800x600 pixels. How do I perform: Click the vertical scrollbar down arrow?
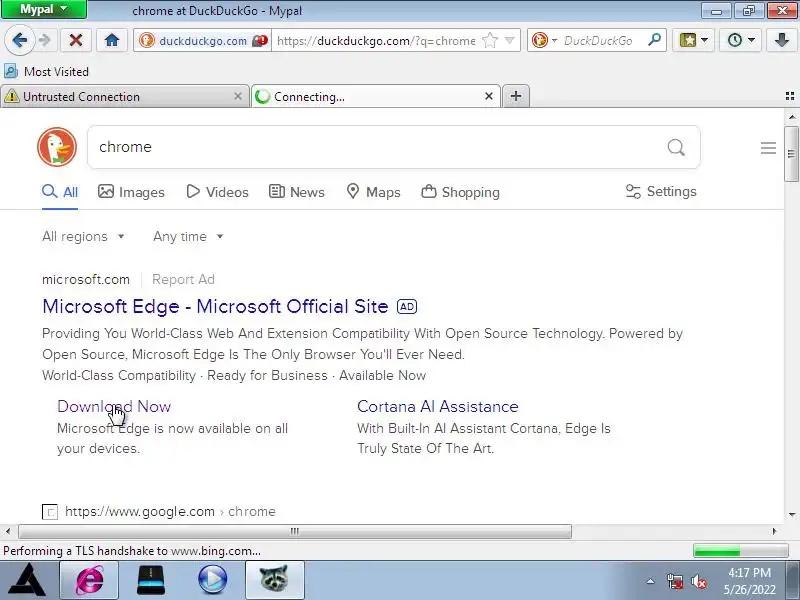pos(792,514)
